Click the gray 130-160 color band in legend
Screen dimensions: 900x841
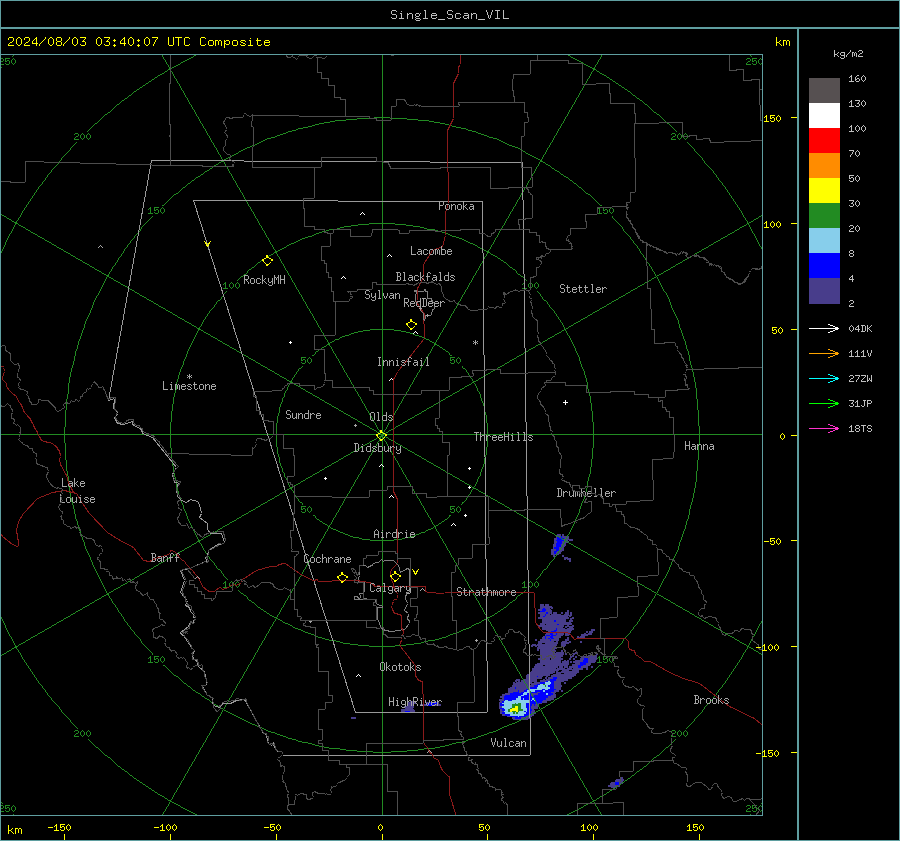click(824, 91)
